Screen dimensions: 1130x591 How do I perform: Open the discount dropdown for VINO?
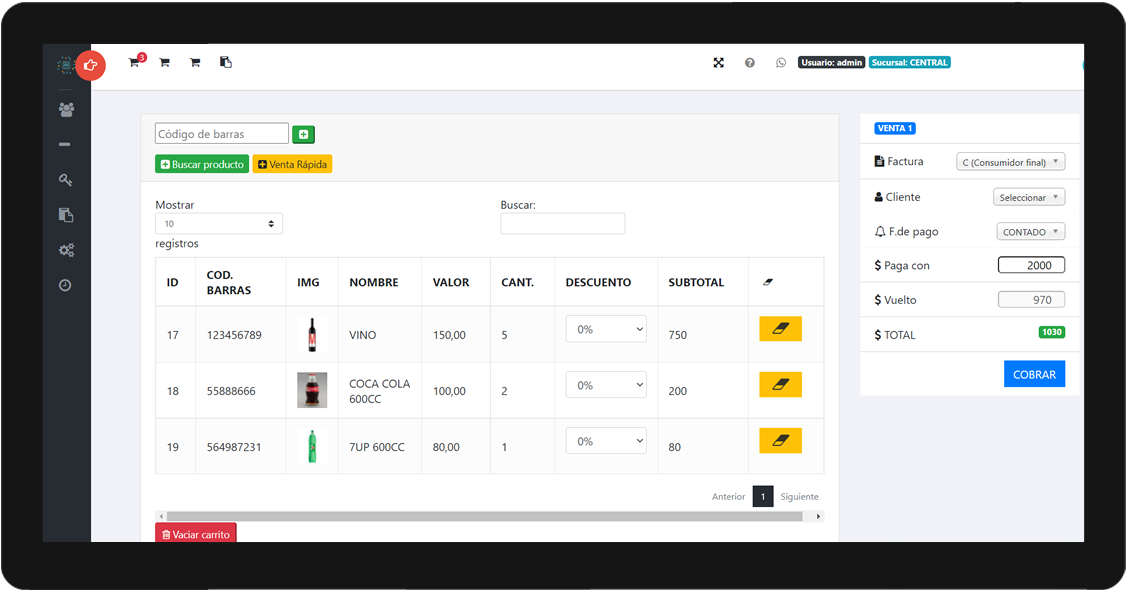[x=606, y=329]
